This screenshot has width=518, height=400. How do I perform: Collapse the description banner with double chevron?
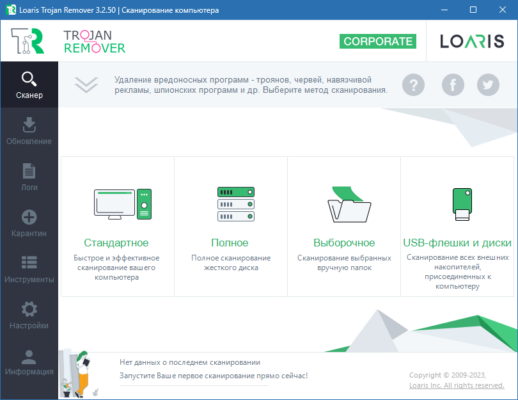click(86, 85)
